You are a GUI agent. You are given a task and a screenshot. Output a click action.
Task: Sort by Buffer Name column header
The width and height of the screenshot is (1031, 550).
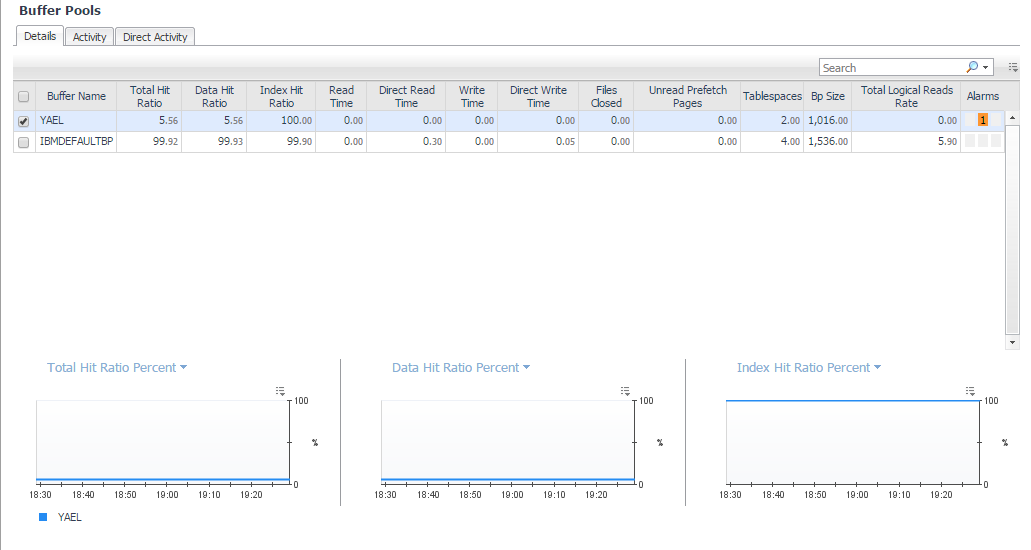click(x=76, y=96)
